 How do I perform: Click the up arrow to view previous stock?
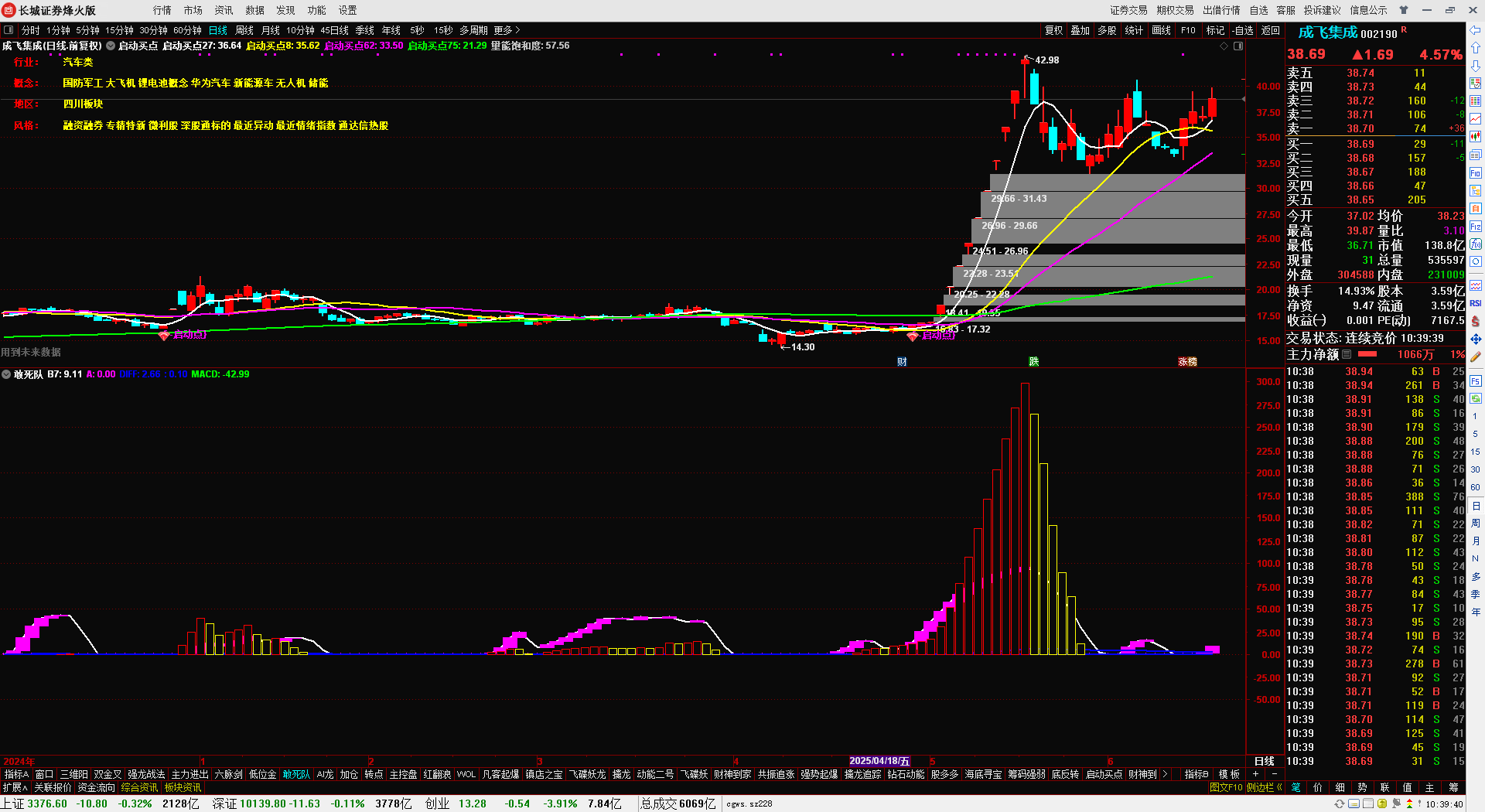tap(1476, 48)
